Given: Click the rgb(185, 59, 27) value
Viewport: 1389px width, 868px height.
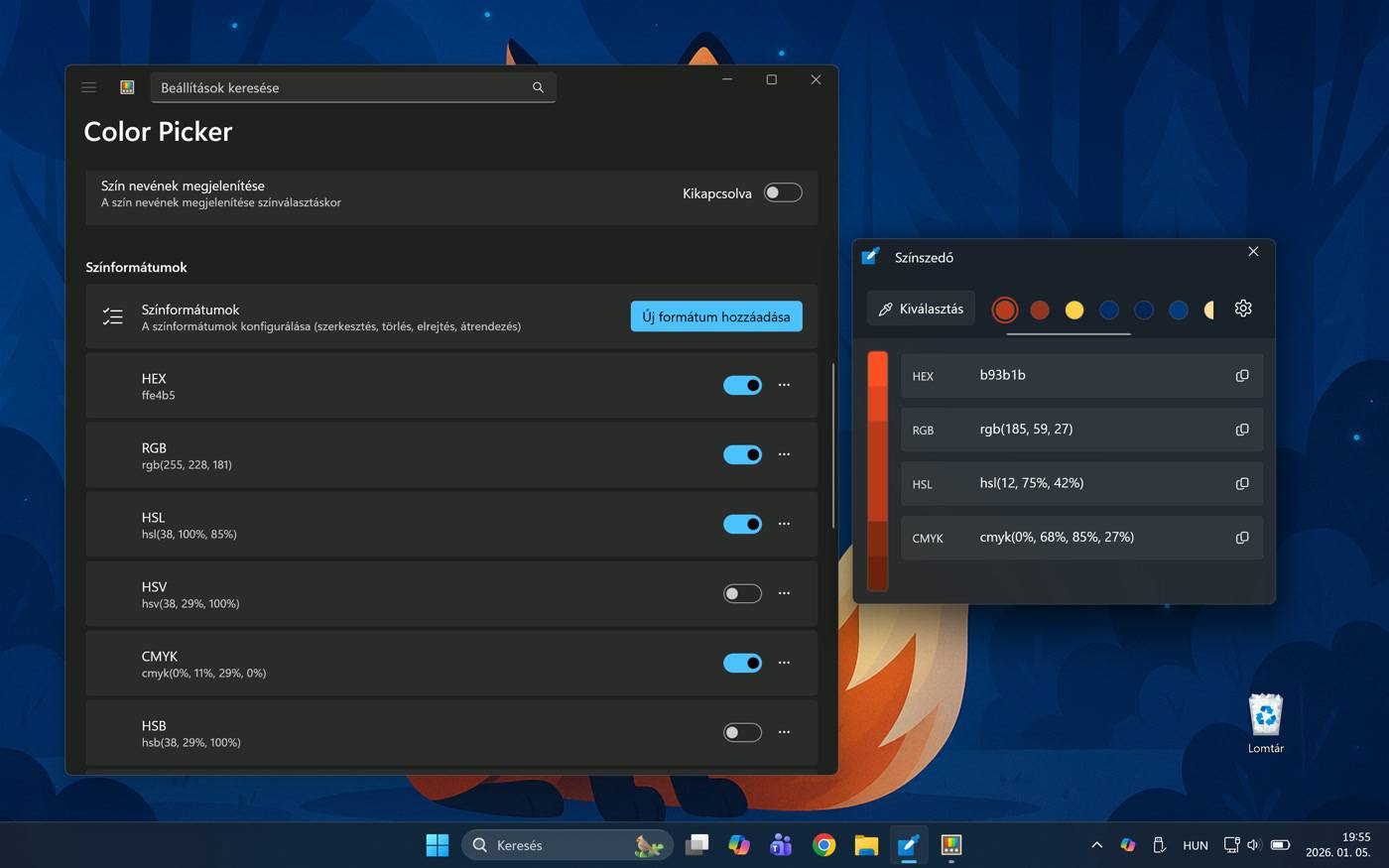Looking at the screenshot, I should [1026, 429].
